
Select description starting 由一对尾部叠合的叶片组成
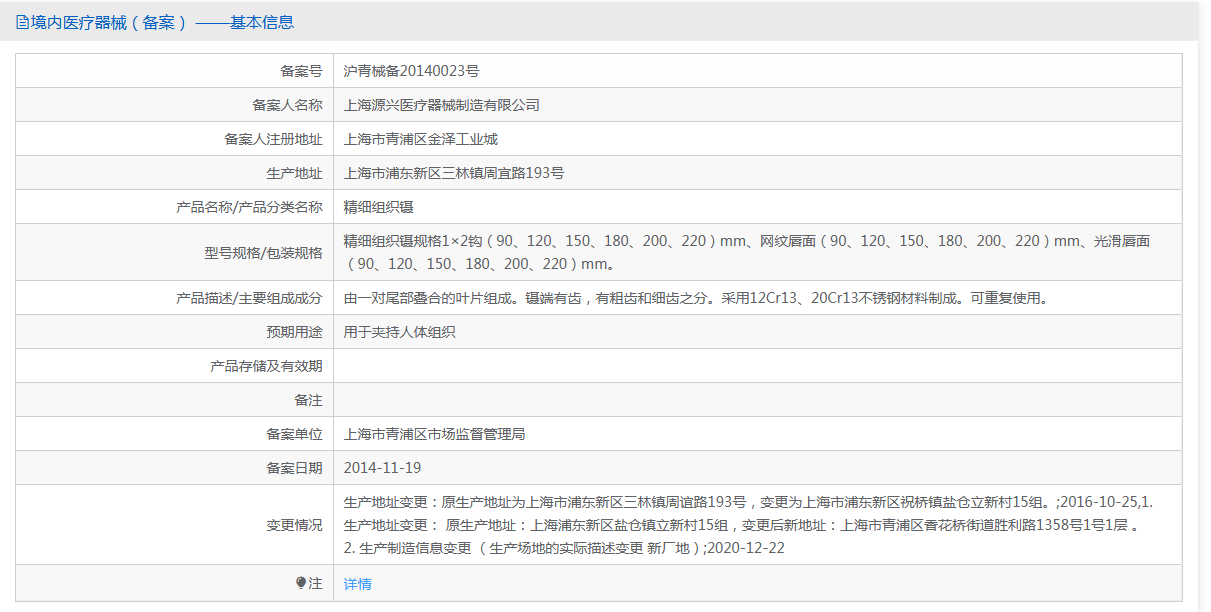pyautogui.click(x=695, y=298)
